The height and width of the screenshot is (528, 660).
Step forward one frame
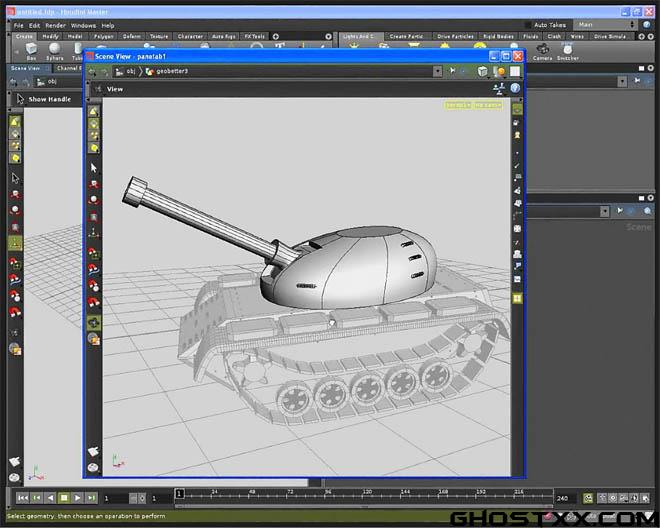point(91,498)
